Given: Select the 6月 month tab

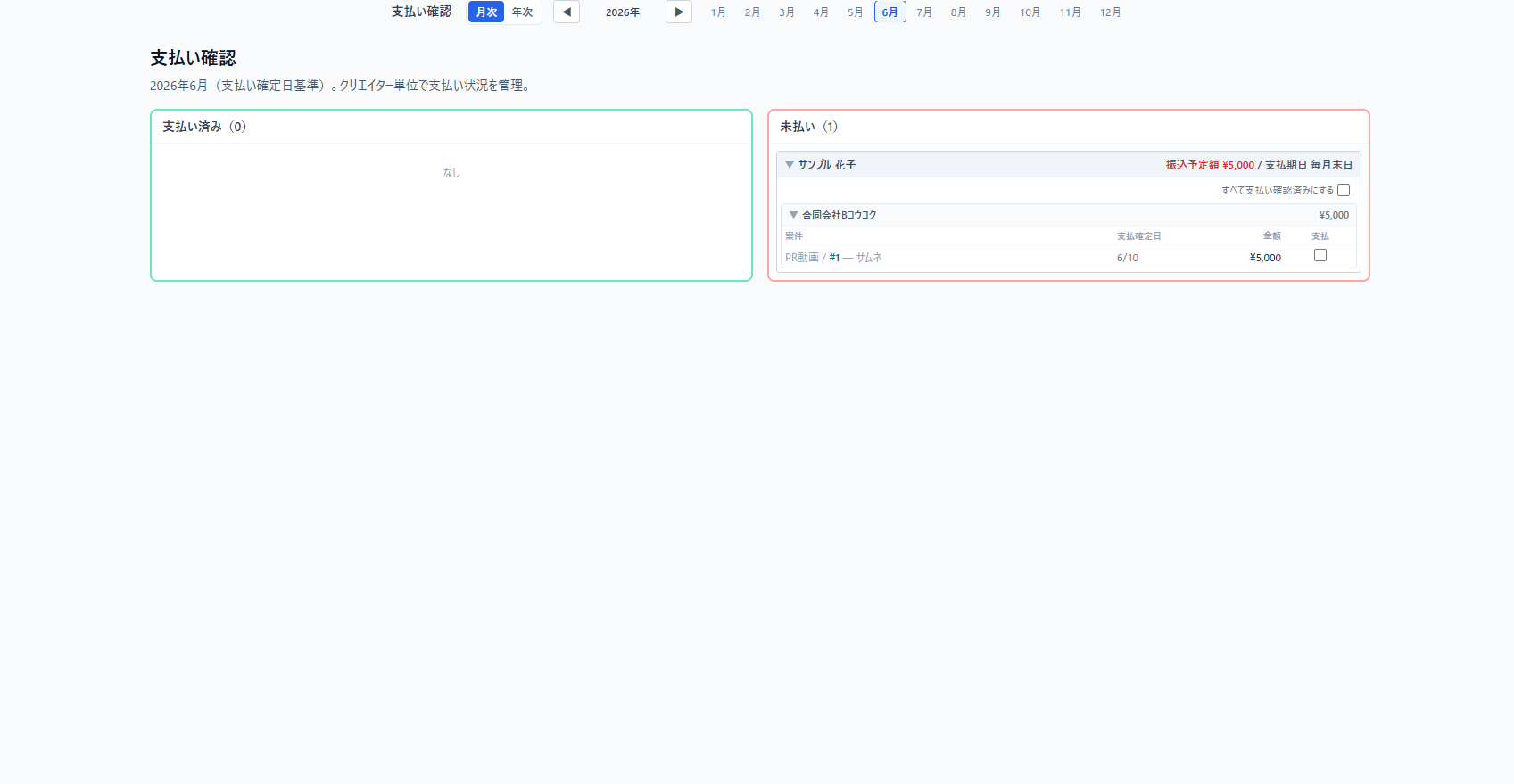Looking at the screenshot, I should pos(889,12).
